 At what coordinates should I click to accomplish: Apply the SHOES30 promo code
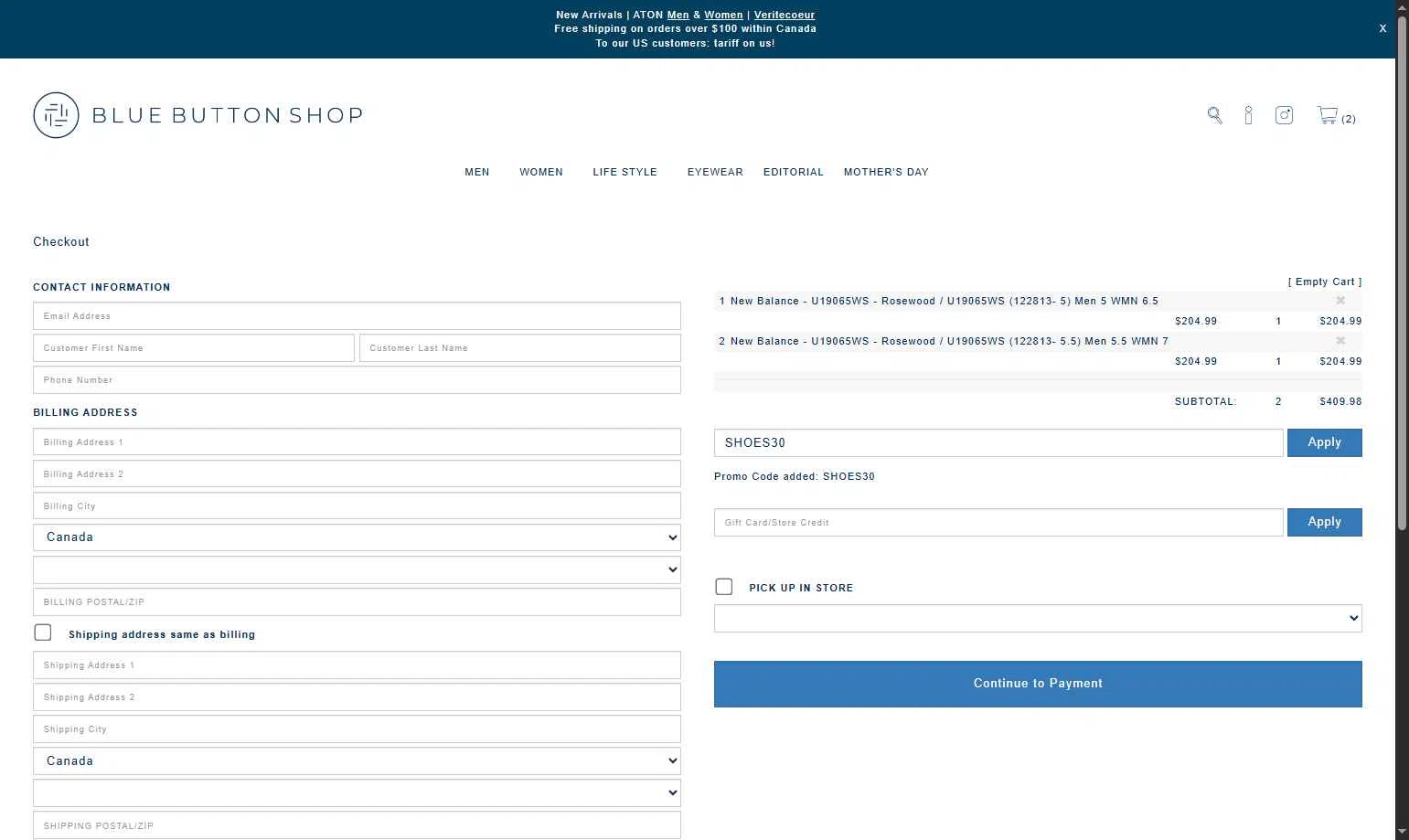click(x=1324, y=442)
